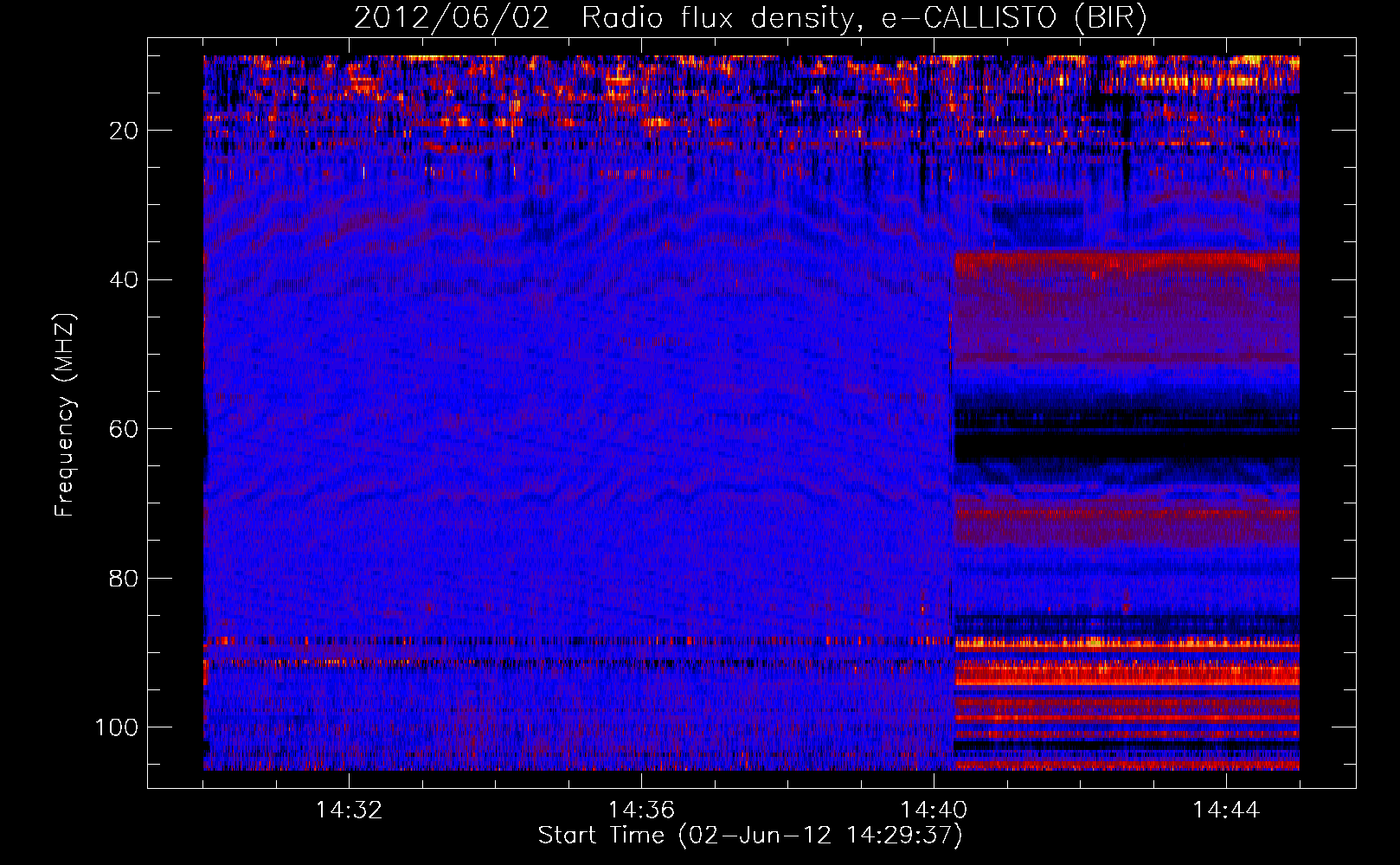Click the 60 MHz frequency tick label
The height and width of the screenshot is (865, 1400).
click(124, 429)
